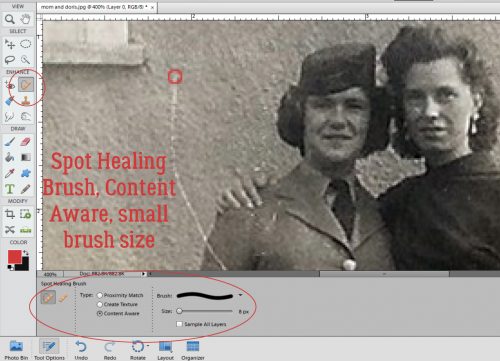Select the Gradient tool
This screenshot has width=500, height=361.
[26, 157]
